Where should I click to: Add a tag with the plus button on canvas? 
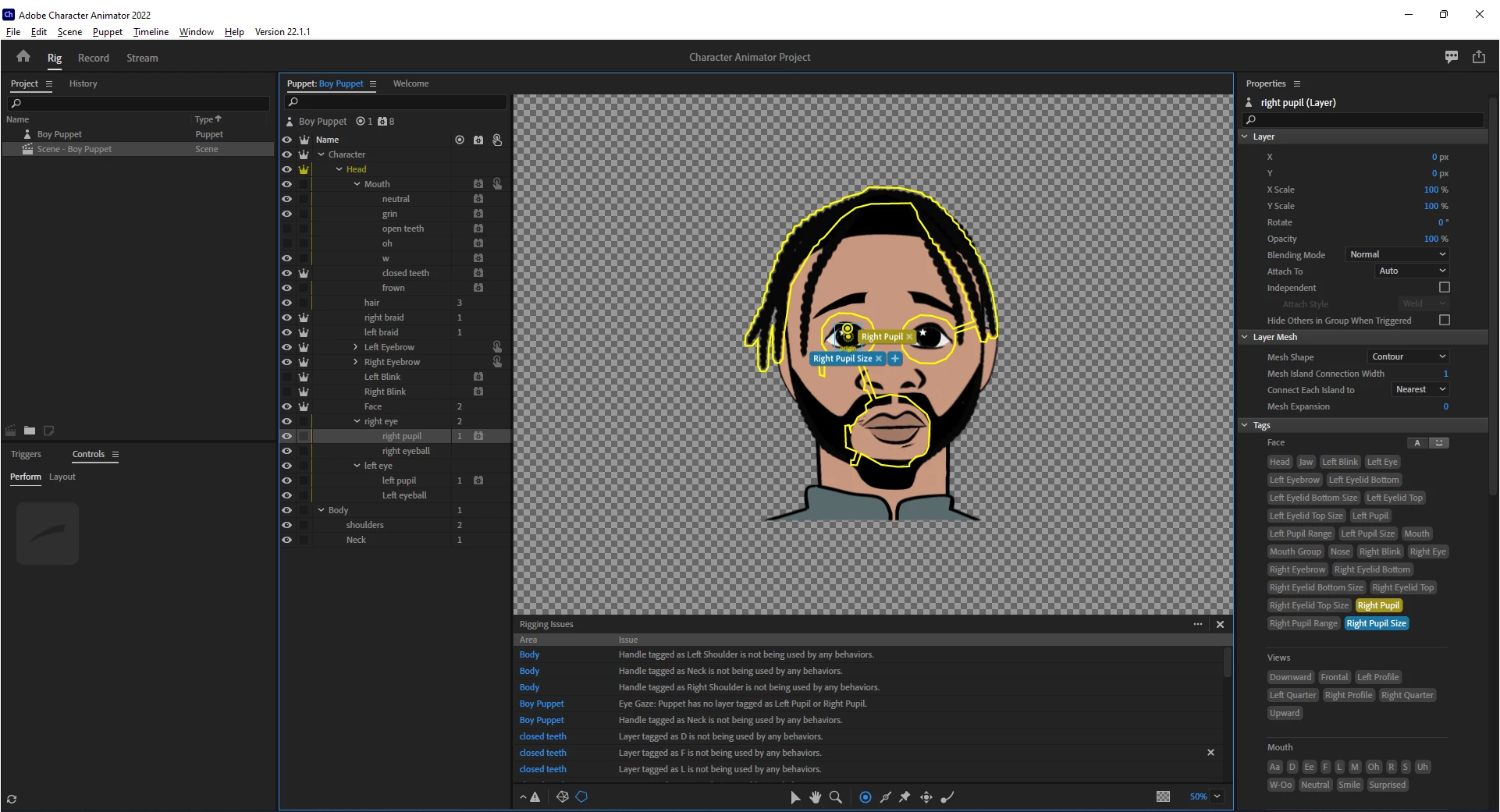895,359
